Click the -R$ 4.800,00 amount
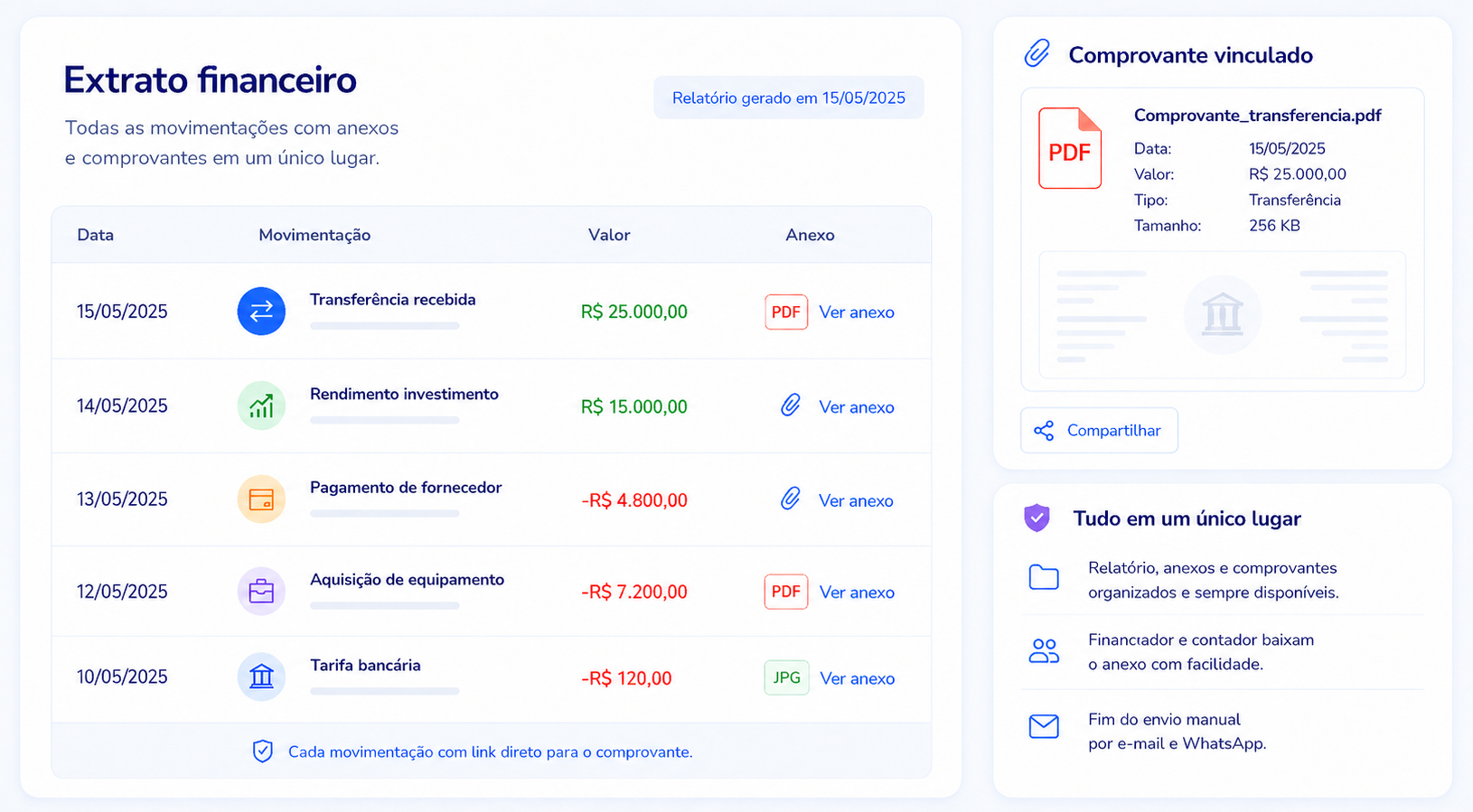1473x812 pixels. (x=633, y=500)
